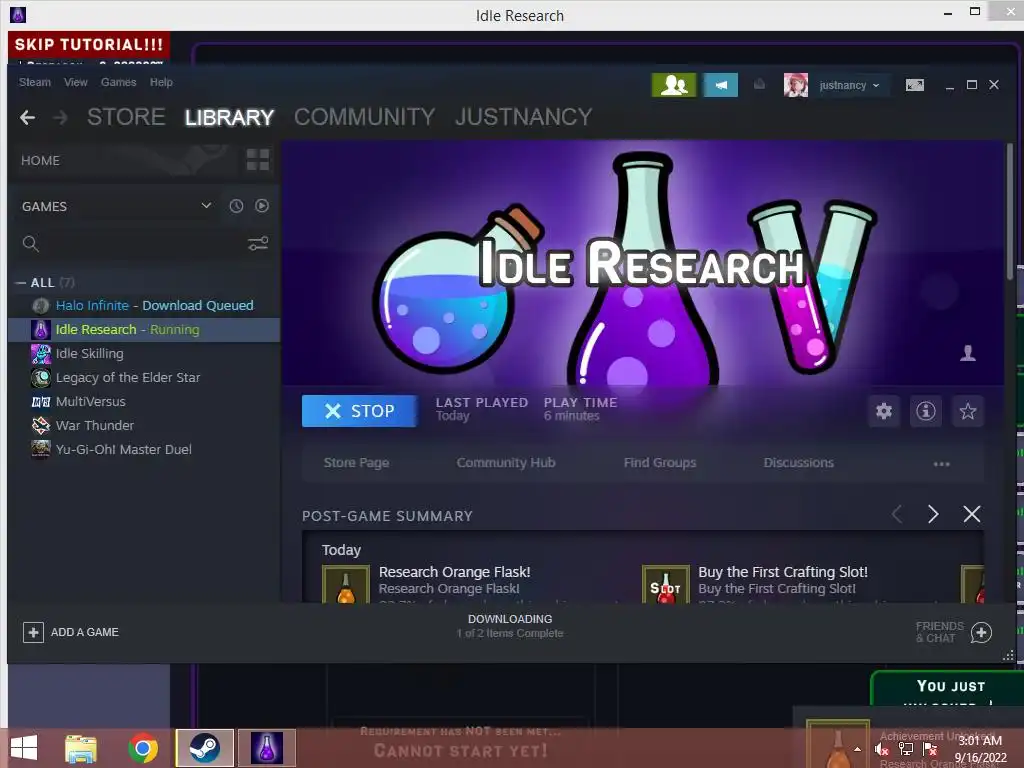
Task: Select Idle Skilling in the library
Action: click(x=144, y=354)
